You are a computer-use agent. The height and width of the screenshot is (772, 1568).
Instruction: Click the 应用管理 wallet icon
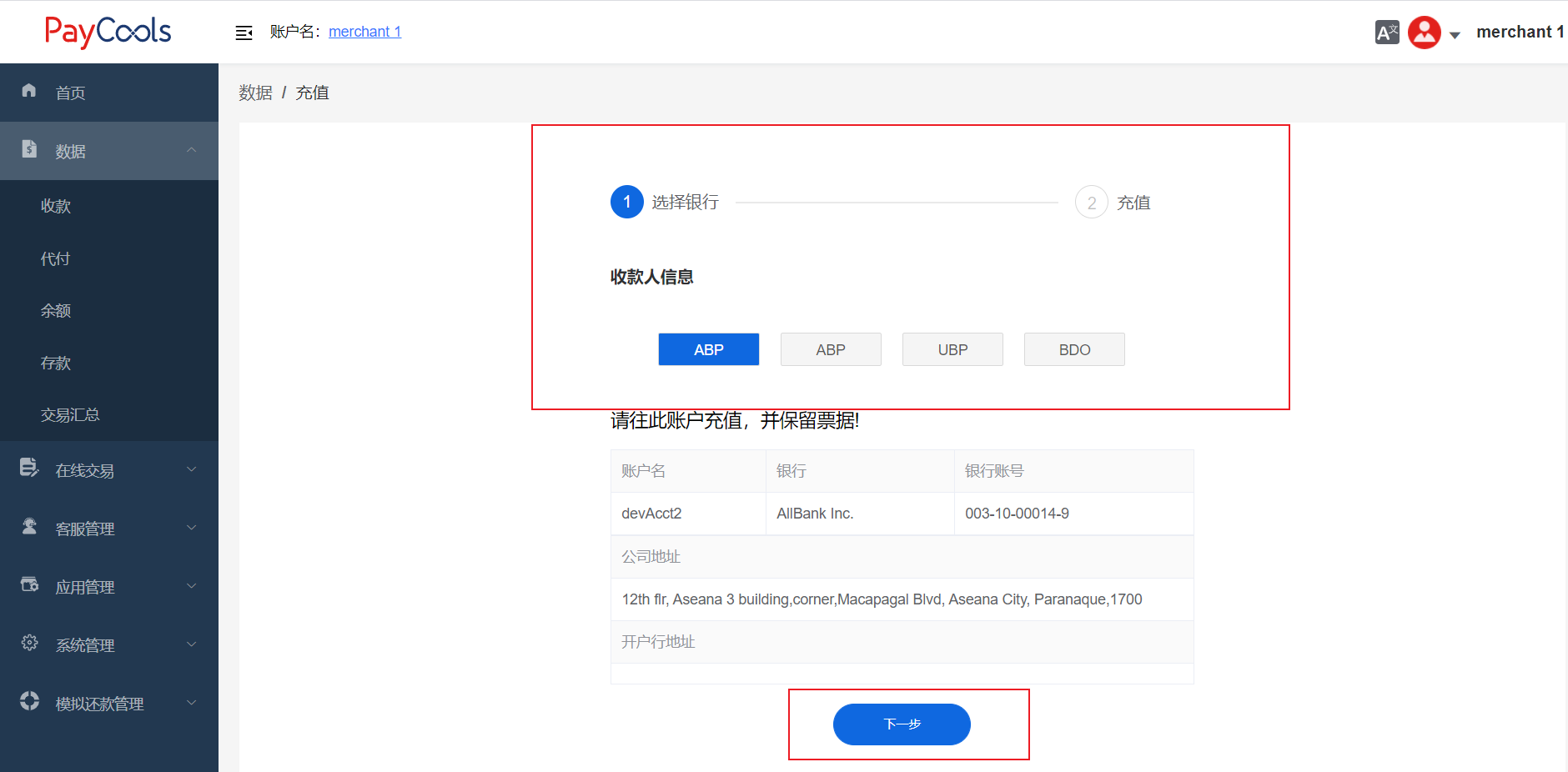pyautogui.click(x=29, y=584)
